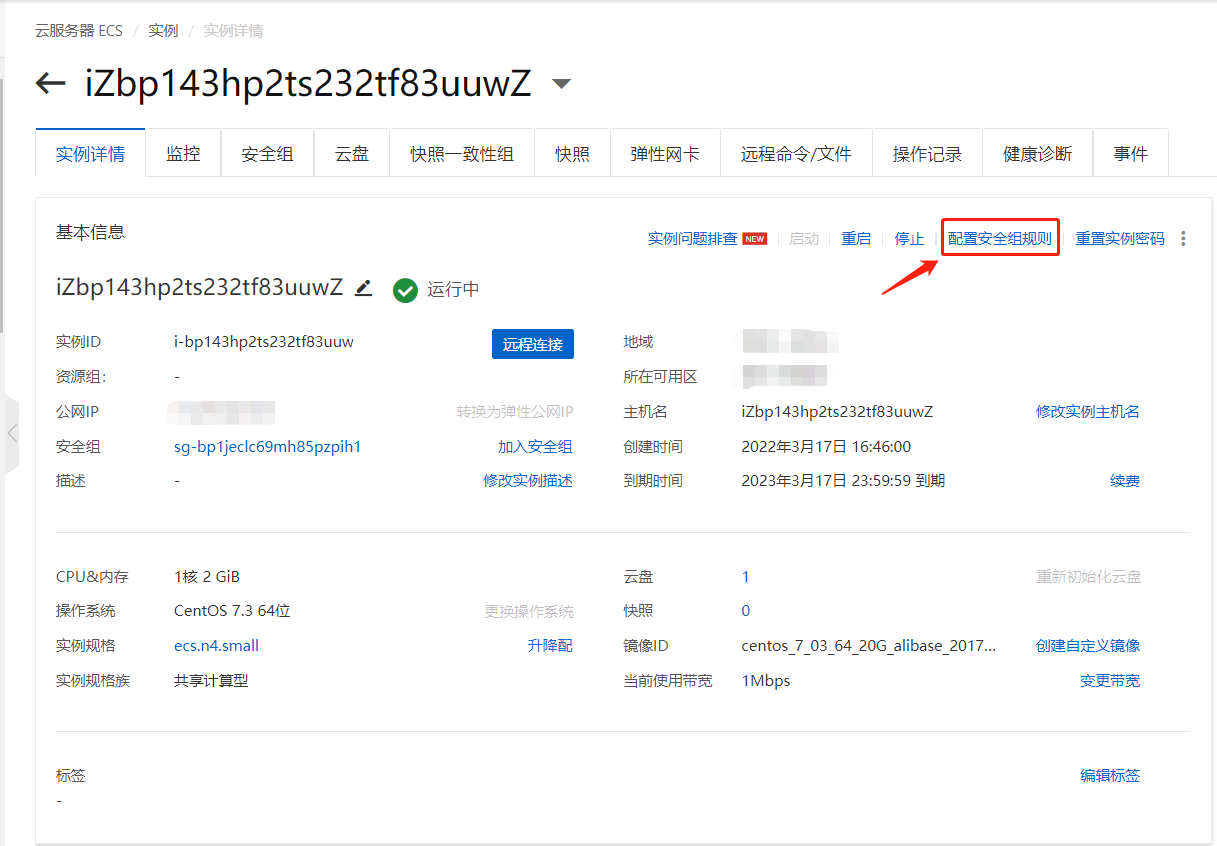Edit instance name with pencil icon
This screenshot has height=846, width=1217.
click(x=364, y=288)
